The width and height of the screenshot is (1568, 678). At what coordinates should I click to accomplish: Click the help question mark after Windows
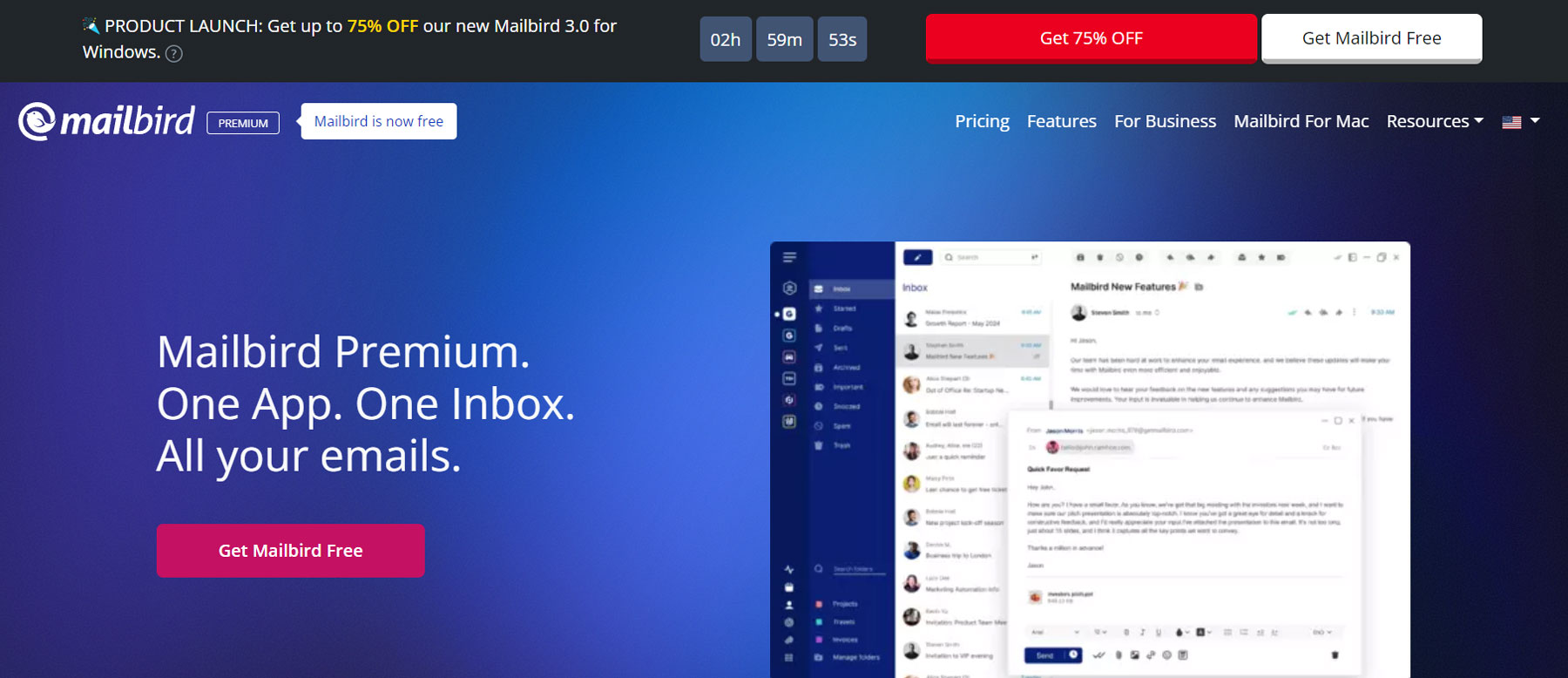coord(174,53)
